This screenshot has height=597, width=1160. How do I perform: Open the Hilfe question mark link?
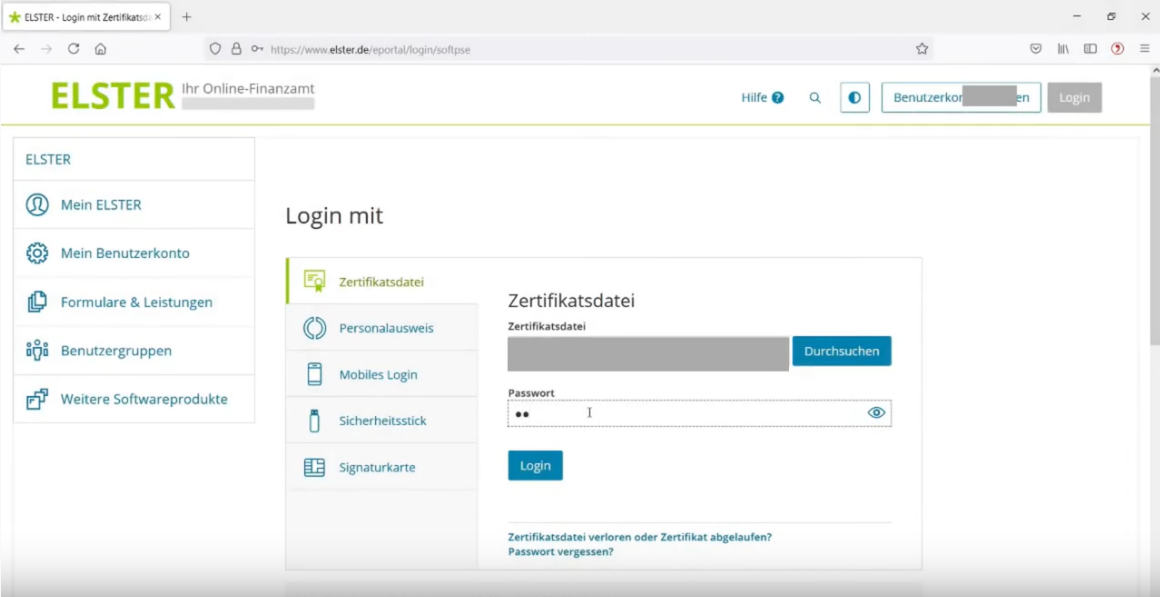point(762,98)
